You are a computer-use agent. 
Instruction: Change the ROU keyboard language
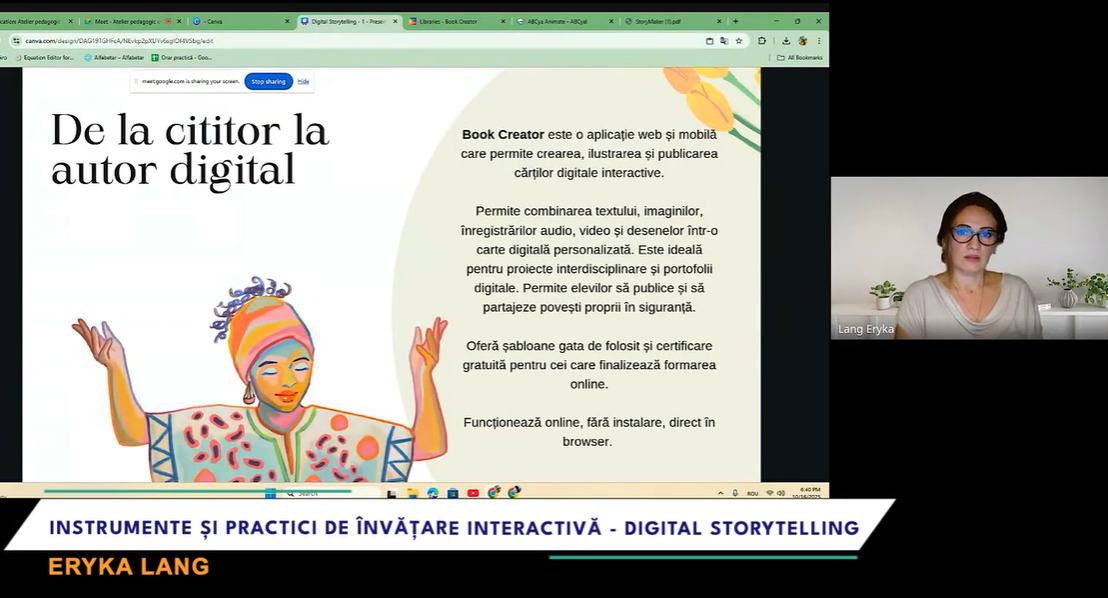[753, 493]
